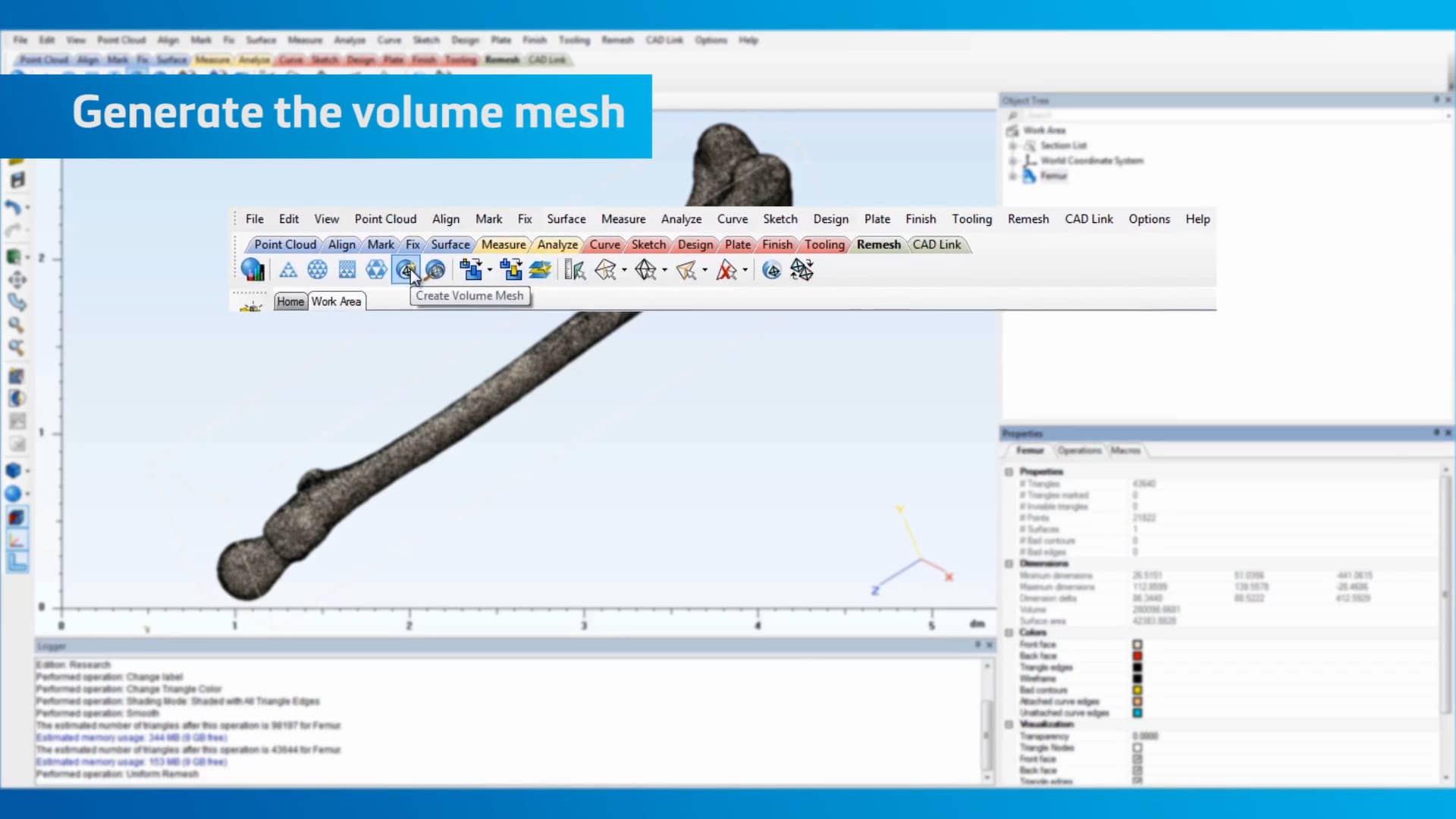Image resolution: width=1456 pixels, height=819 pixels.
Task: Open the Remesh menu
Action: (1028, 218)
